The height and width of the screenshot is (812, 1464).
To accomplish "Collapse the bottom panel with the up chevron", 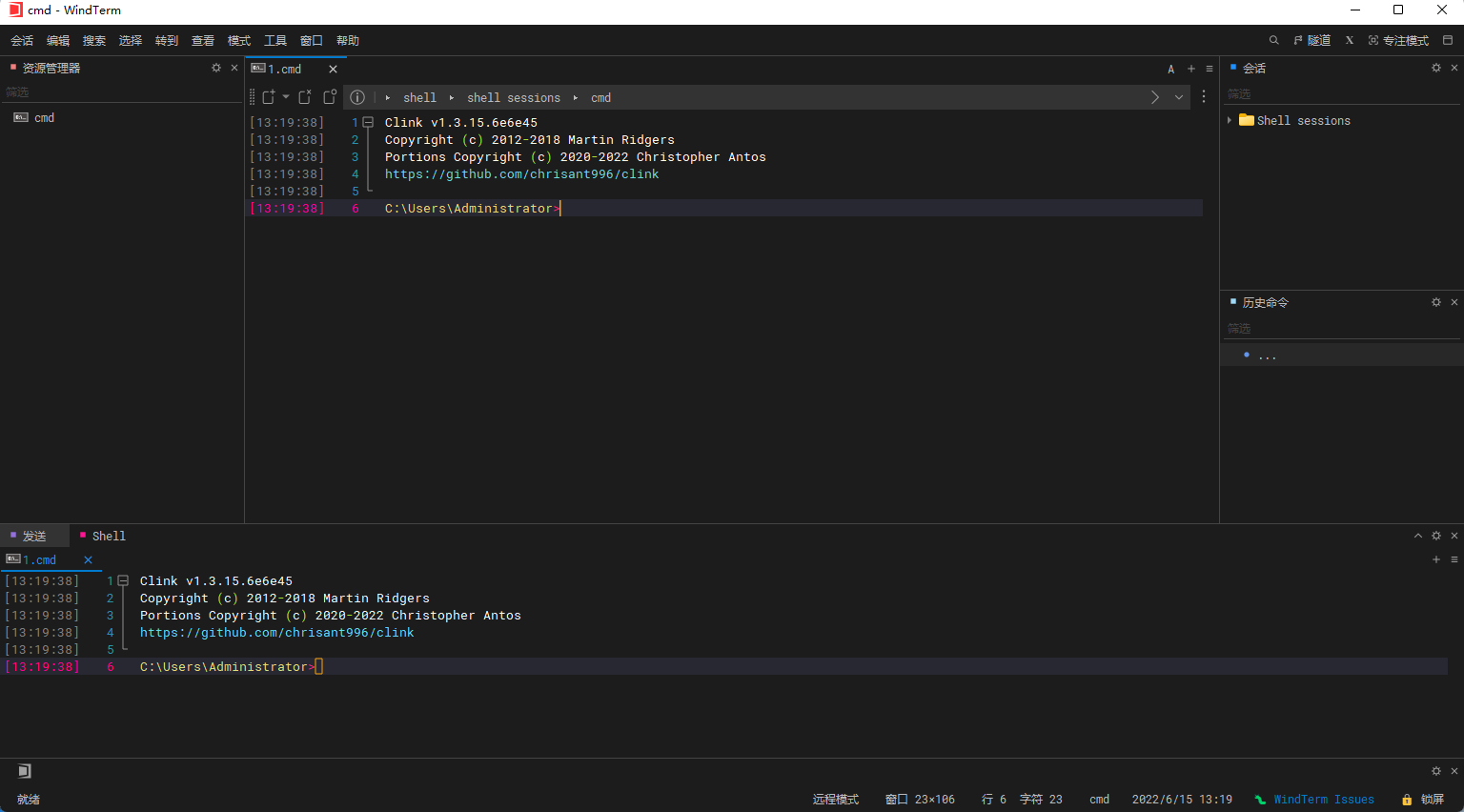I will coord(1418,536).
